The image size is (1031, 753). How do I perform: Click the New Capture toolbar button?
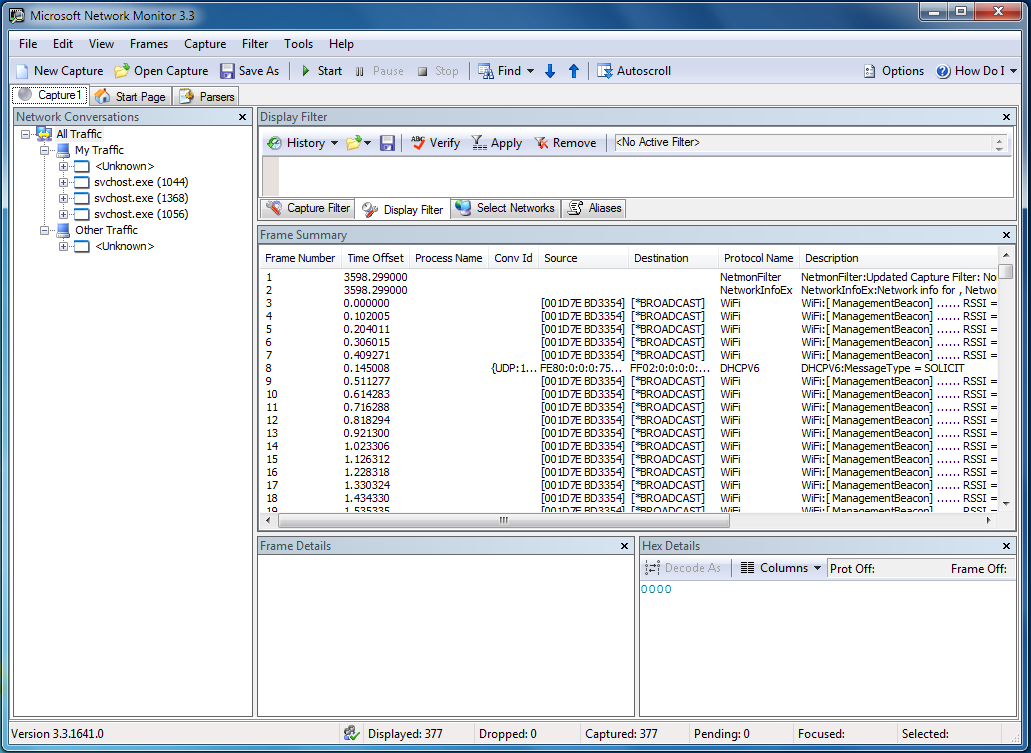pyautogui.click(x=60, y=71)
